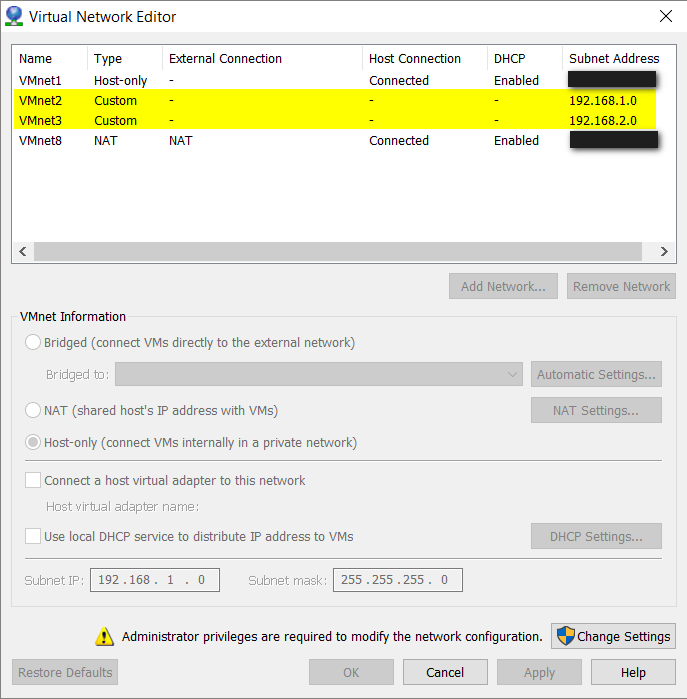Click Restore Defaults button
Screen dimensions: 687x699
[x=65, y=672]
